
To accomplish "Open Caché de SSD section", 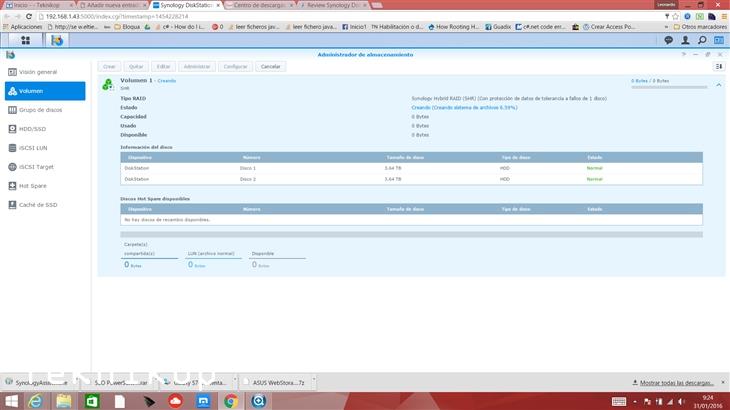I will [40, 205].
